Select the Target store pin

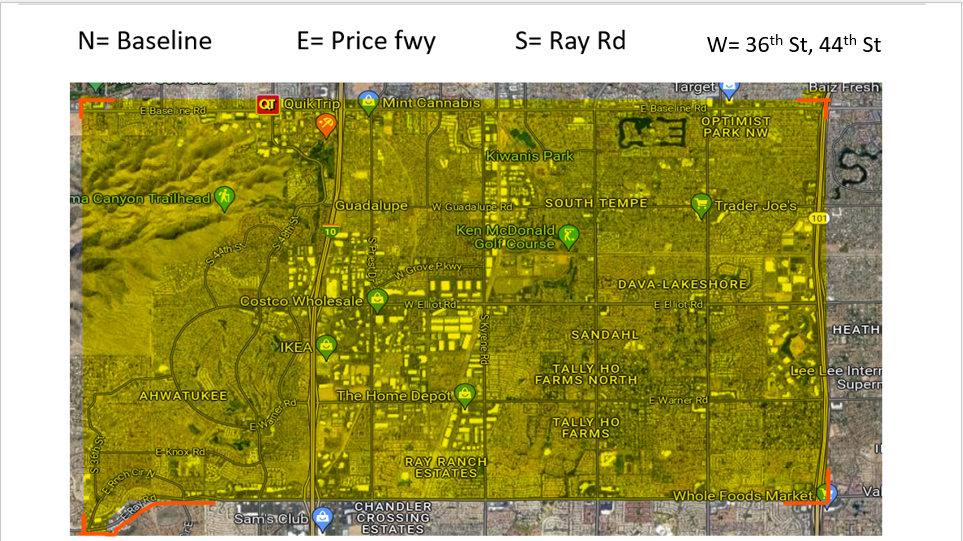point(729,89)
